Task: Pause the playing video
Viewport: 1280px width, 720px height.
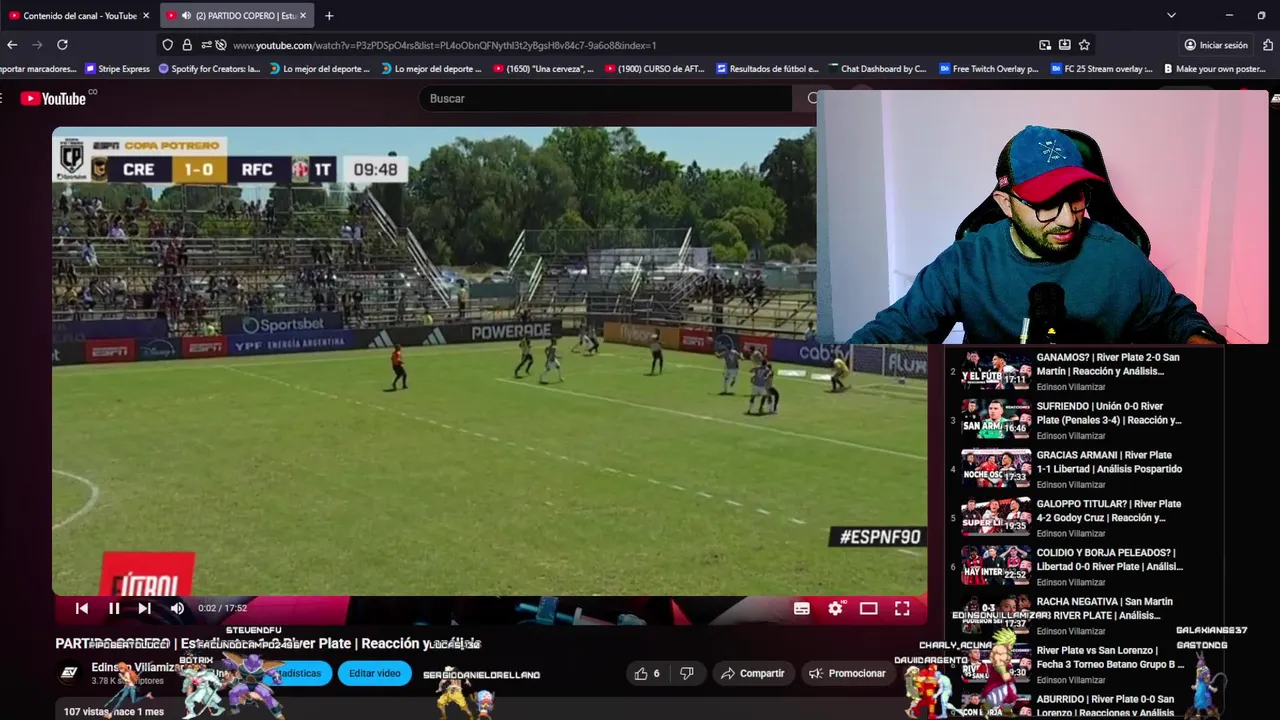Action: pos(114,608)
